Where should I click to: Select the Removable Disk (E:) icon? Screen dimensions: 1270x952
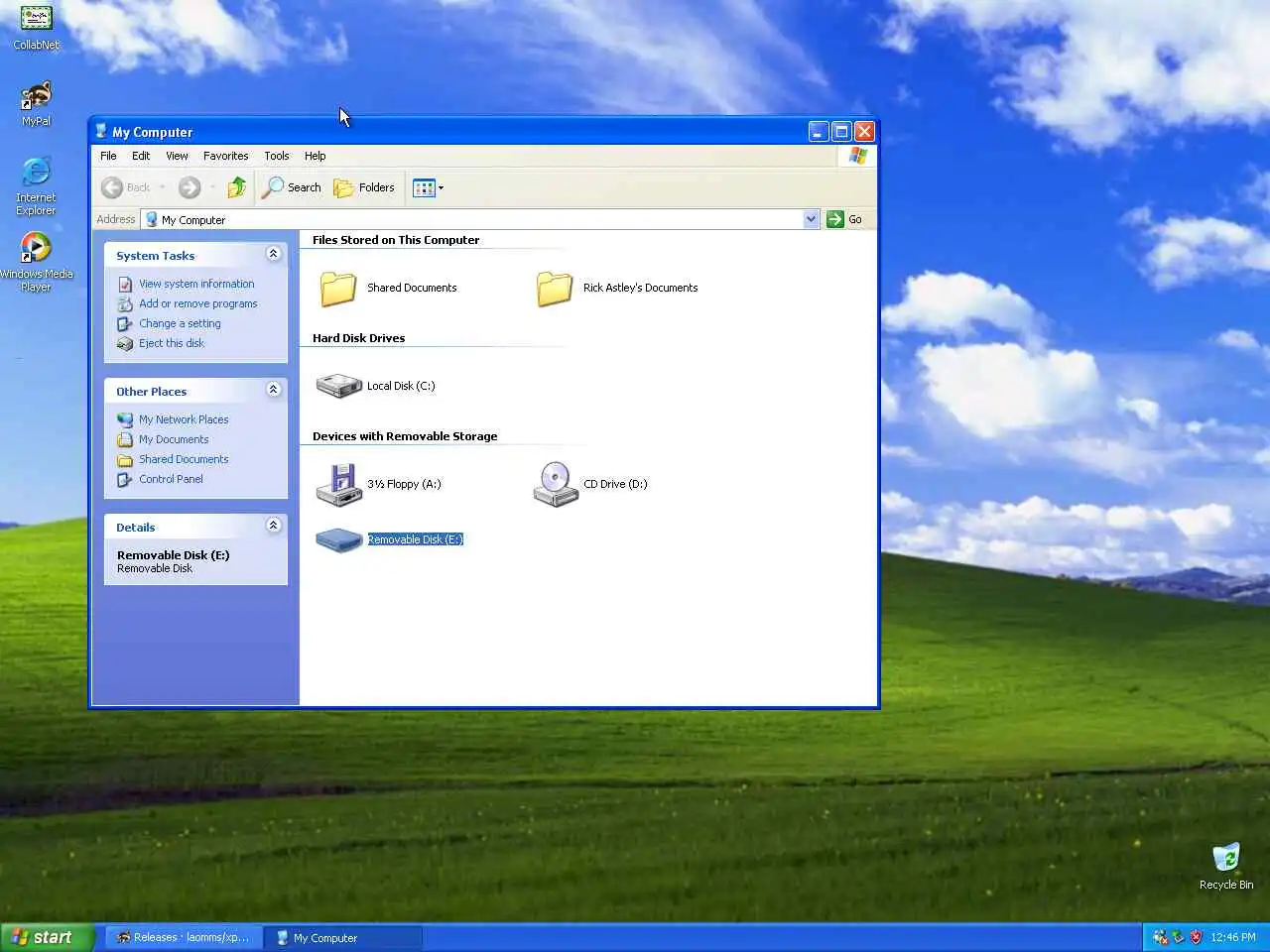338,539
